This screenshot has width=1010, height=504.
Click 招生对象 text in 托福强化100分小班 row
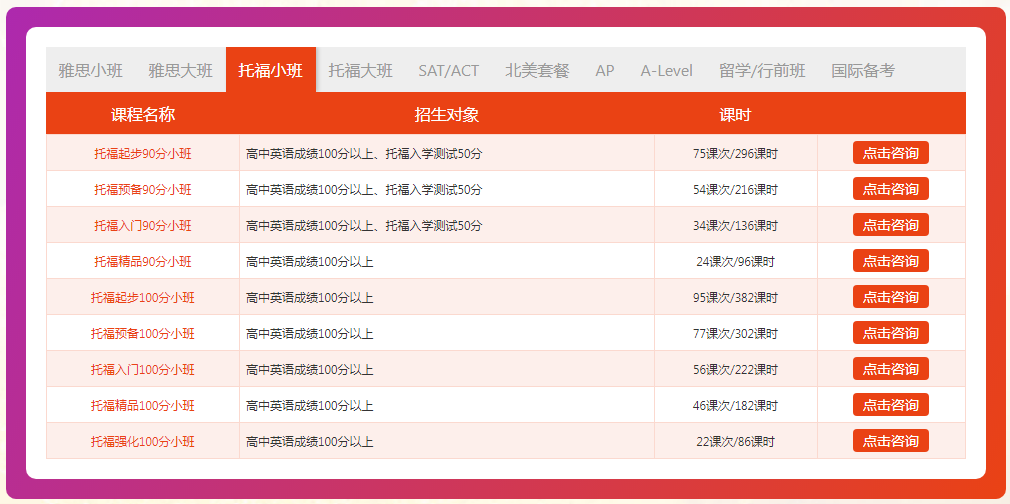point(310,442)
